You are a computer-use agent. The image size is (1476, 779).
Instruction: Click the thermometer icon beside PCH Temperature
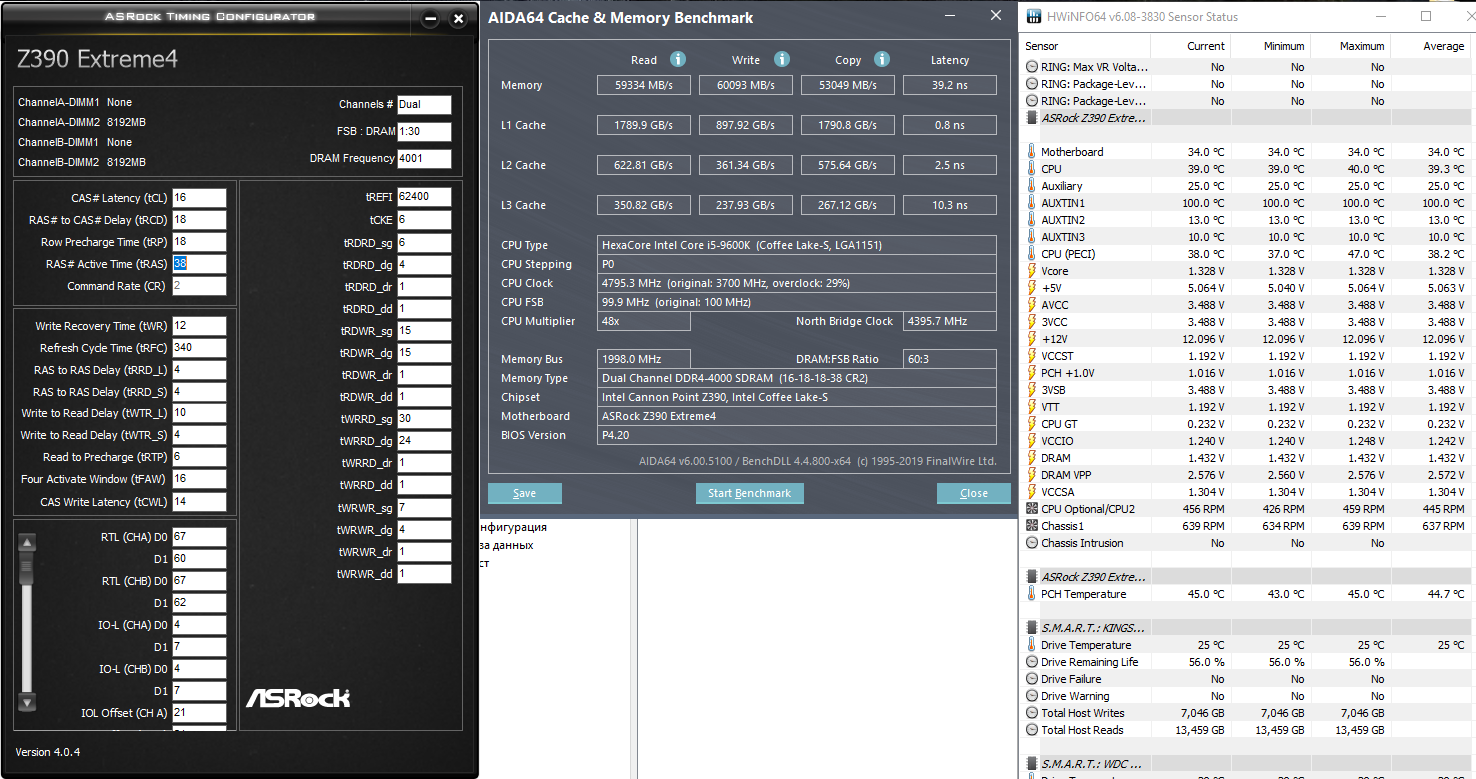(1032, 594)
